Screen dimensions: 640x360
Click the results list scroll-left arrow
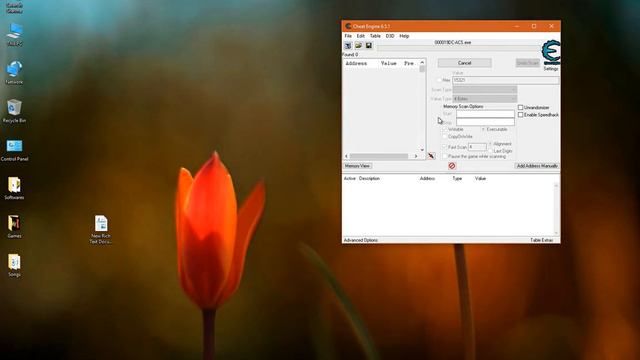tap(347, 156)
